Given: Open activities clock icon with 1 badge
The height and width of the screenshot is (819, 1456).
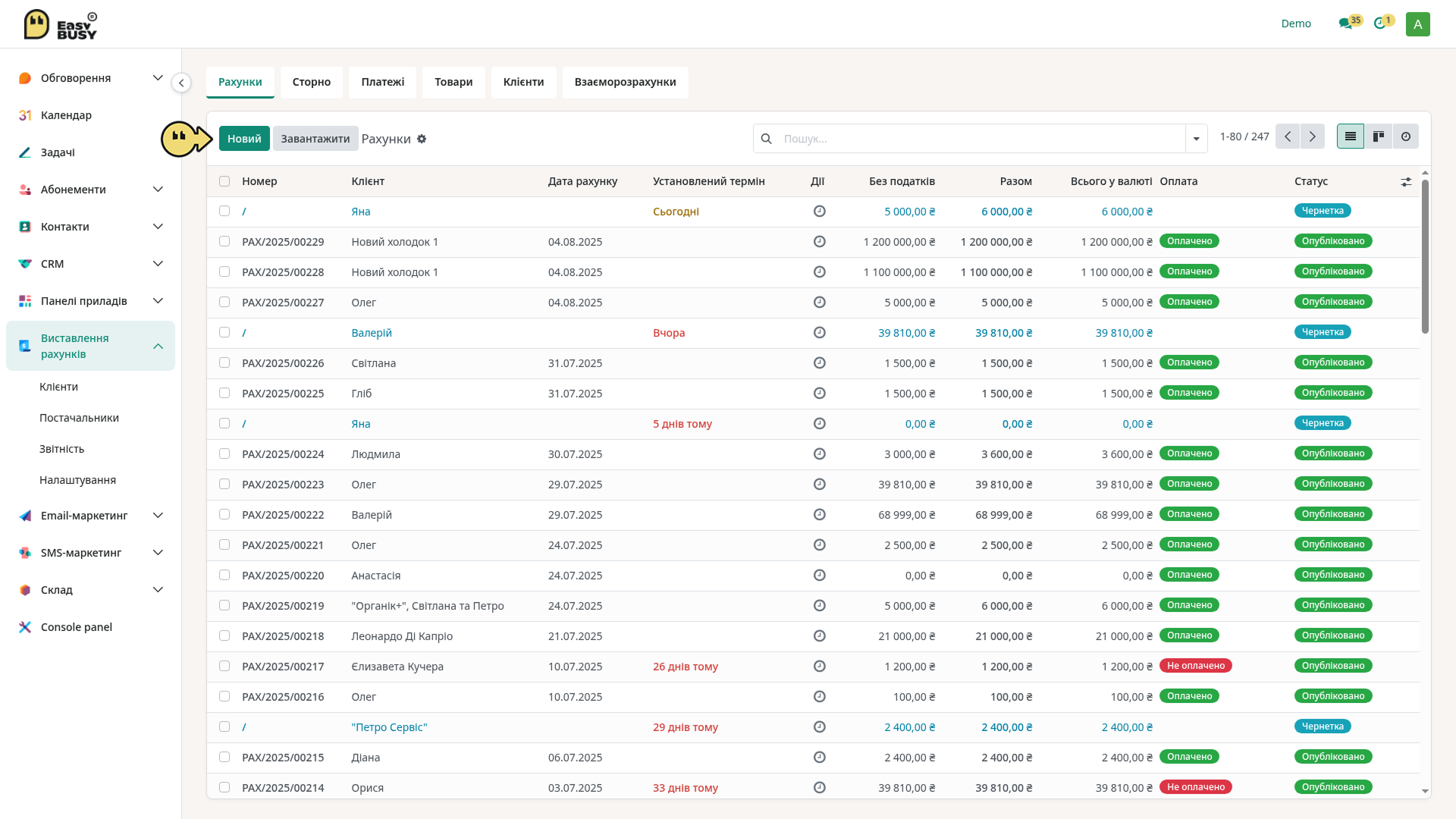Looking at the screenshot, I should 1379,24.
